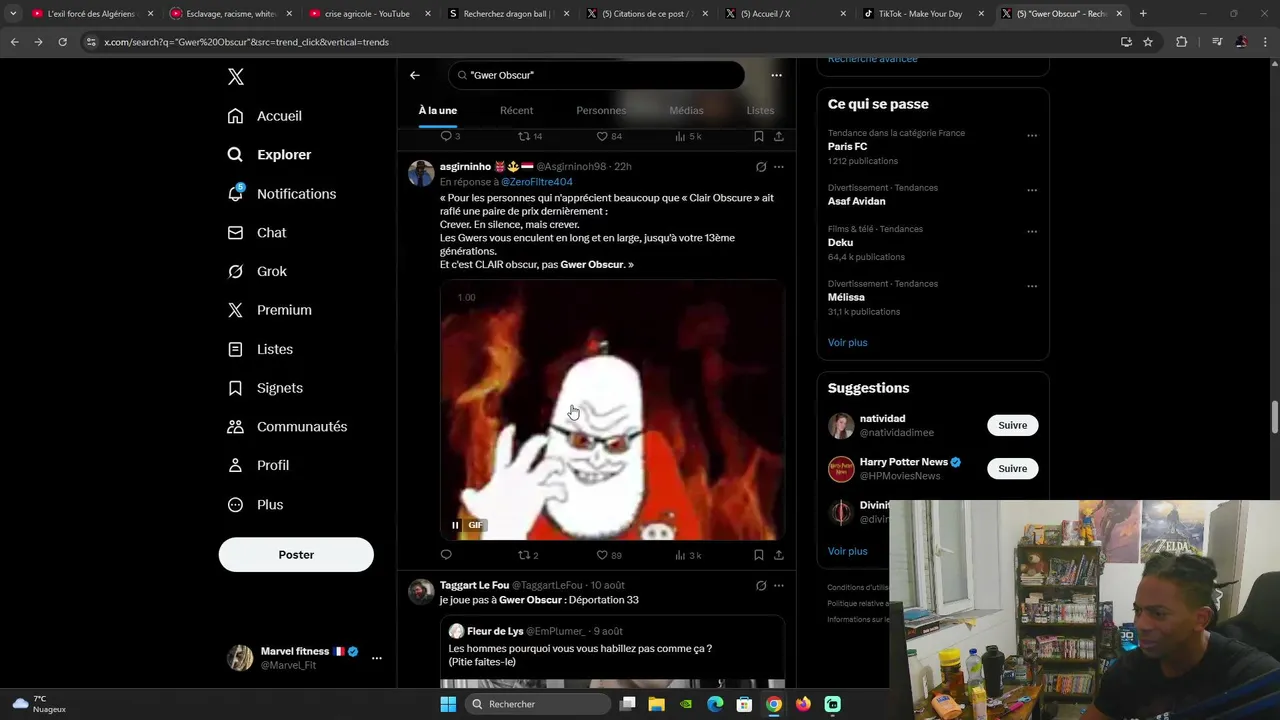Screen dimensions: 1280x720
Task: Open Grok icon on Taggart Le Fou post
Action: tap(761, 586)
